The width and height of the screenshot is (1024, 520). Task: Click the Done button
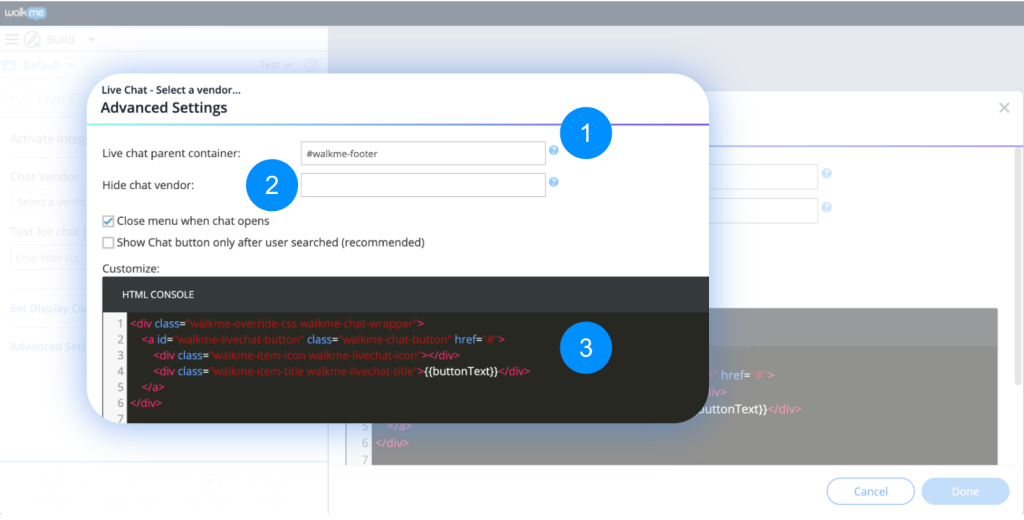(x=965, y=491)
